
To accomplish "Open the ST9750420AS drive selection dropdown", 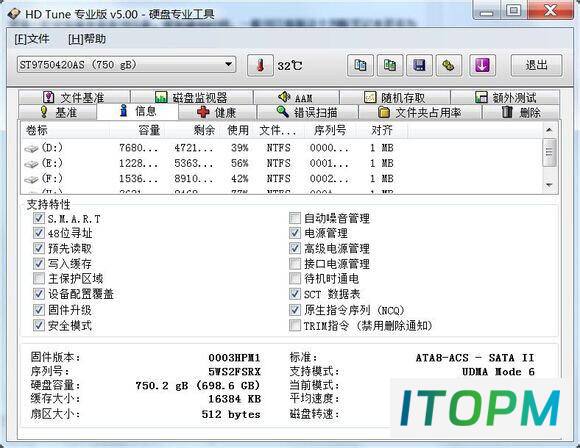I will coord(126,65).
